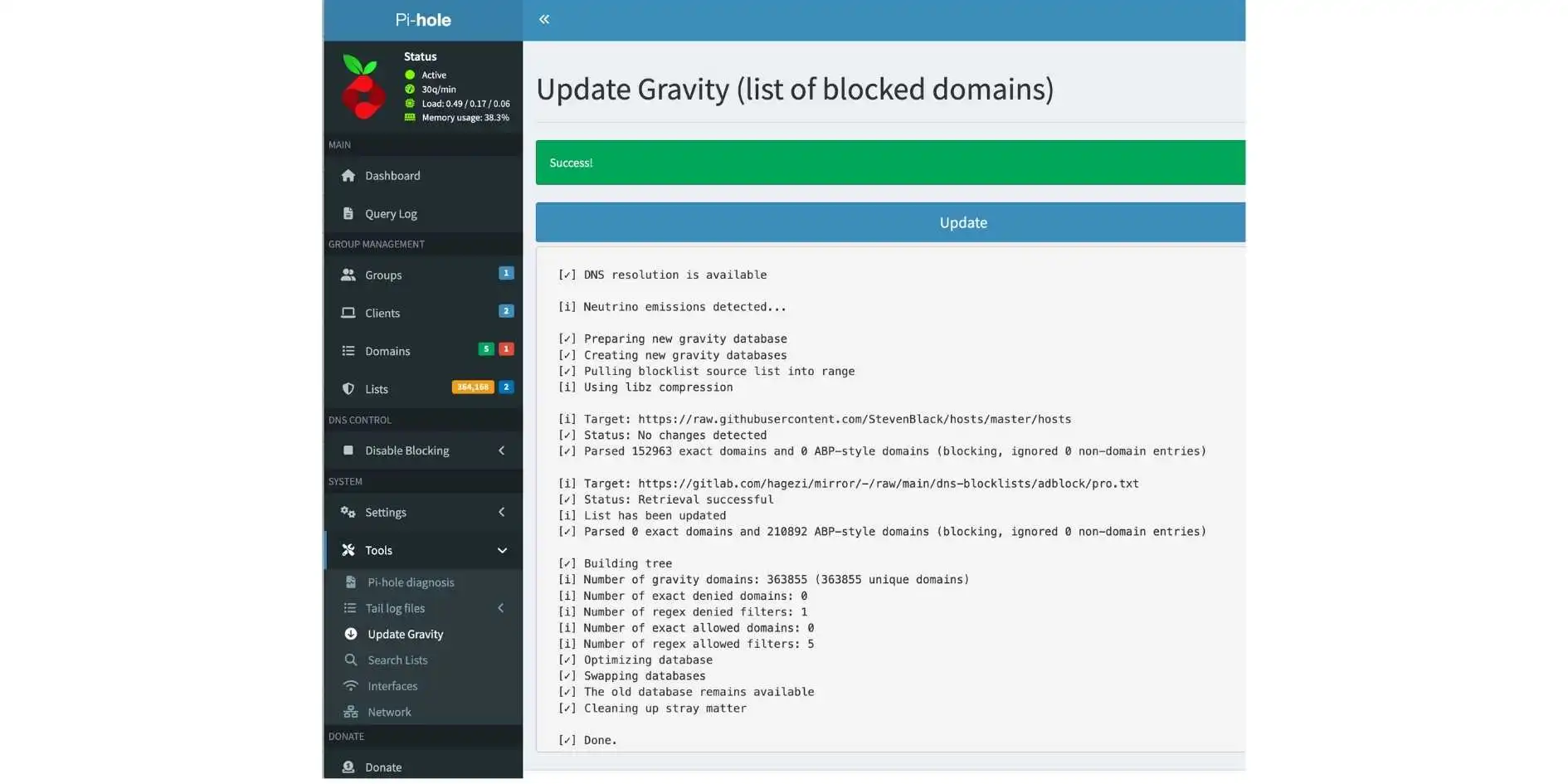Click the Network topology icon
Image resolution: width=1568 pixels, height=784 pixels.
click(x=351, y=713)
